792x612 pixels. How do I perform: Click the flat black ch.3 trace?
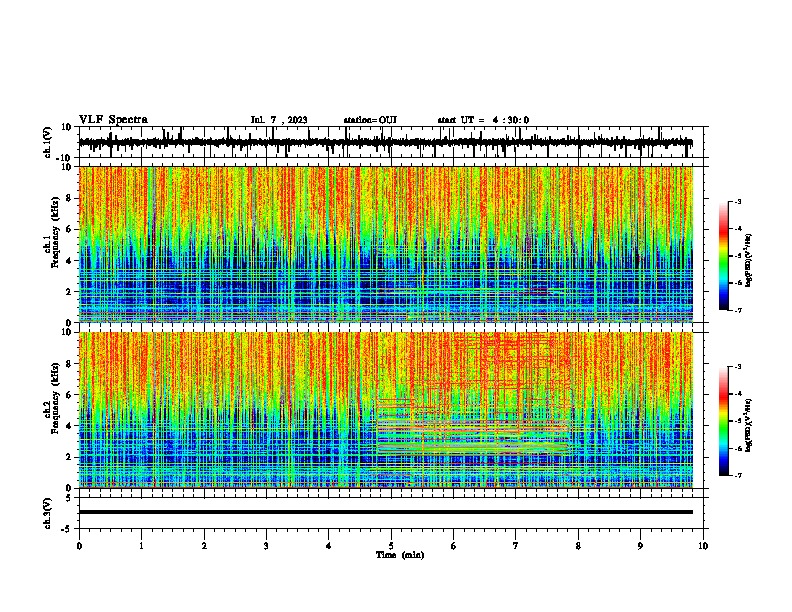click(x=385, y=512)
